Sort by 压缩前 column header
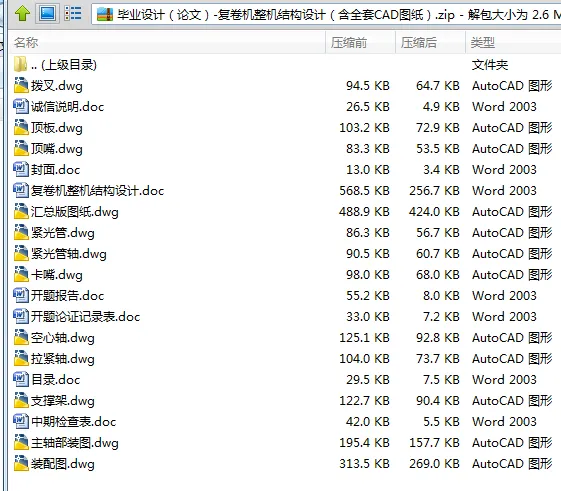Screen dimensions: 561x491 pos(360,43)
